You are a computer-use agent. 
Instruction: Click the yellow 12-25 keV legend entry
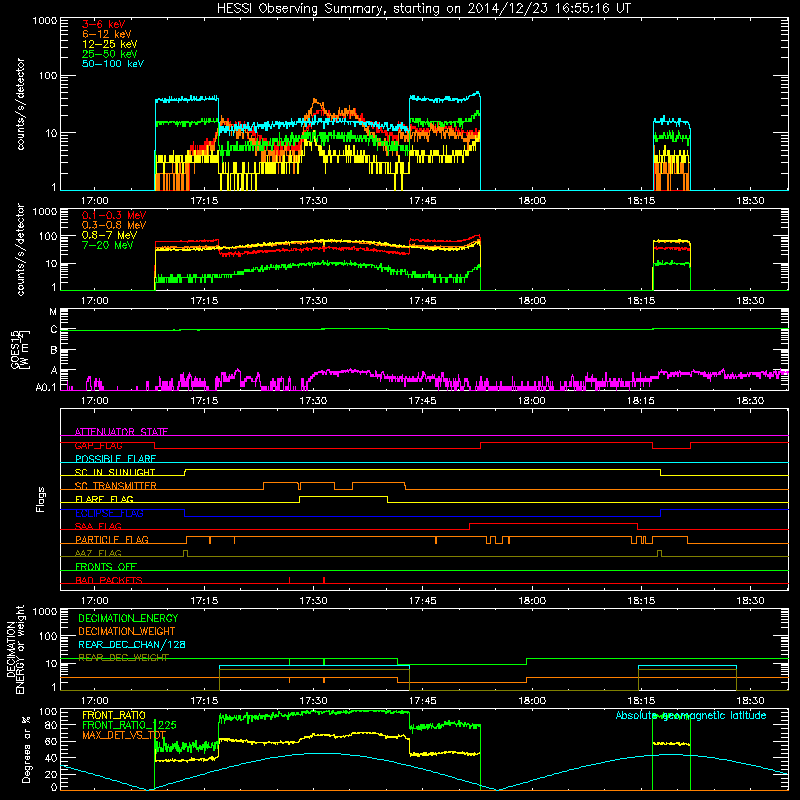[109, 44]
